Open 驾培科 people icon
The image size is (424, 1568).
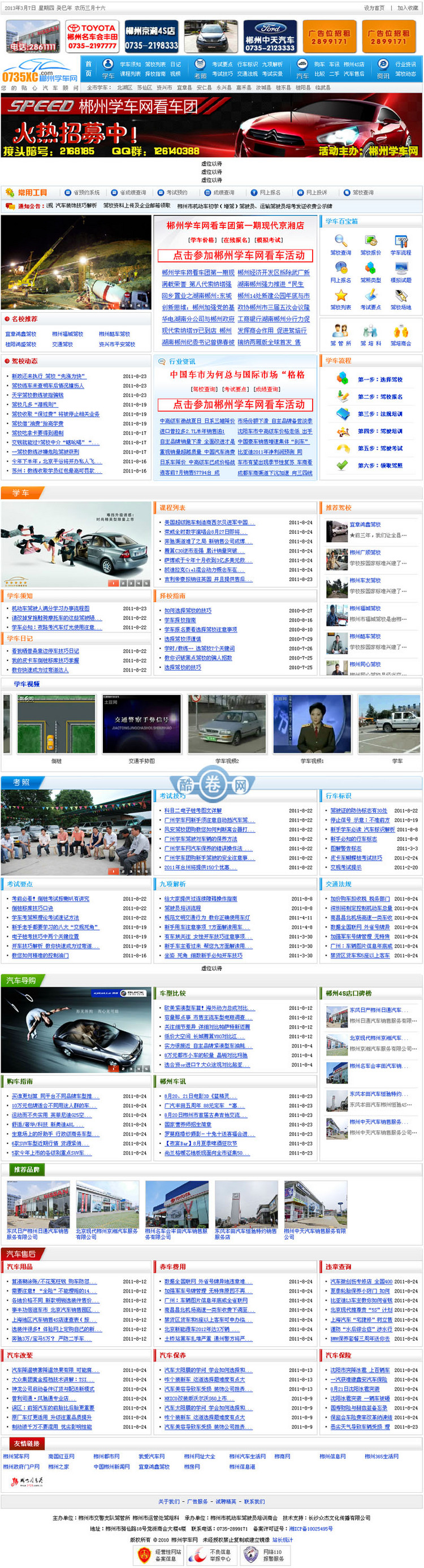click(370, 331)
